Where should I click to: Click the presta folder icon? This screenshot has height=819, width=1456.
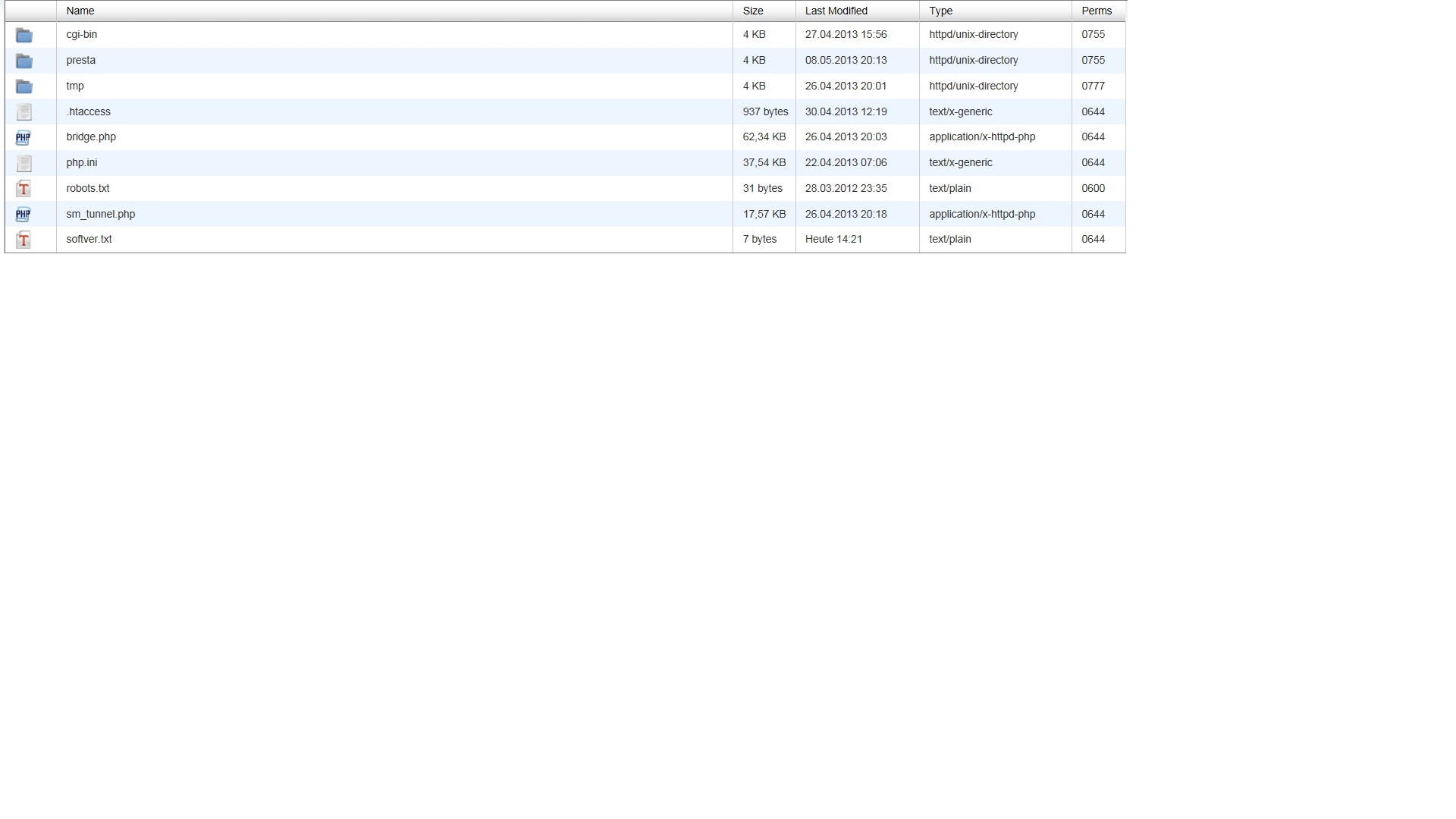coord(24,61)
